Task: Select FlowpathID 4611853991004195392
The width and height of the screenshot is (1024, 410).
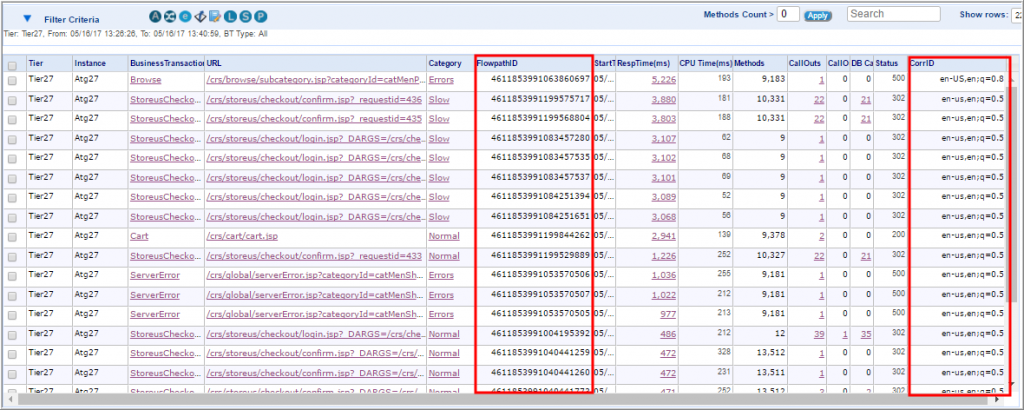Action: click(x=540, y=334)
